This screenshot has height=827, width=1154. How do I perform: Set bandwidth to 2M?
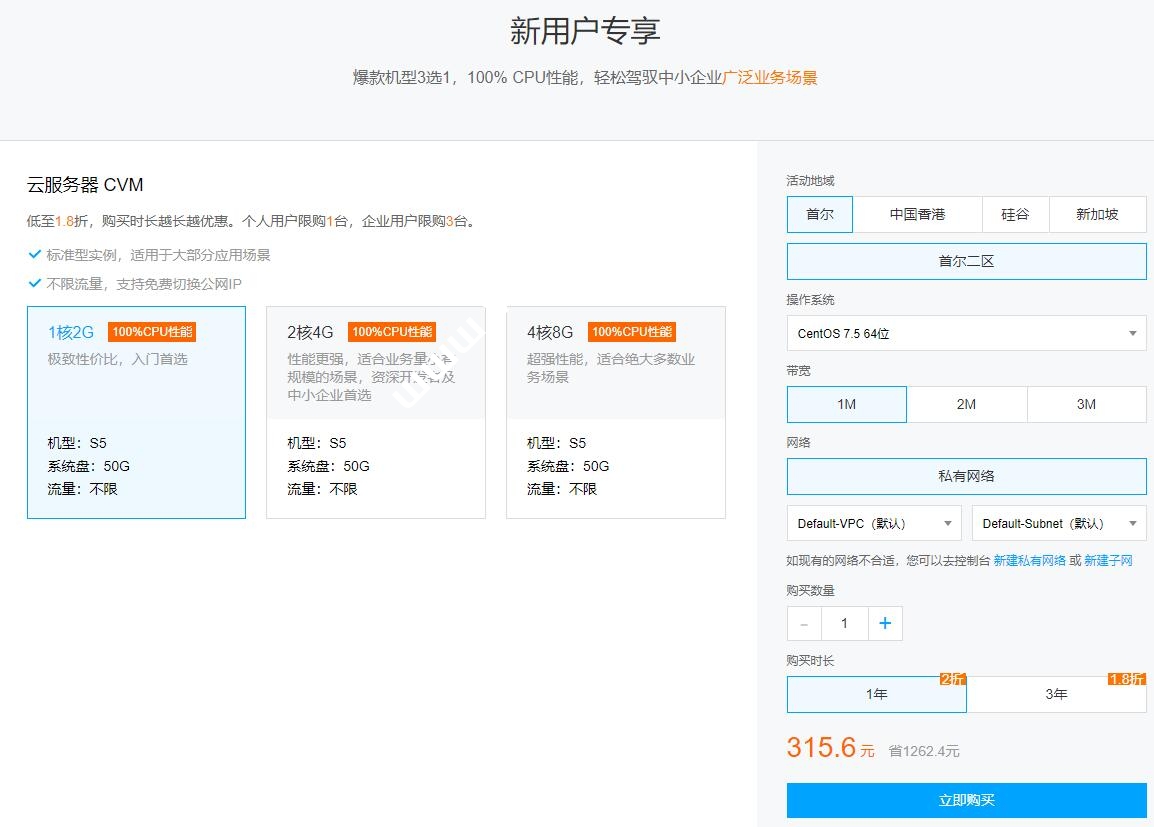coord(966,404)
